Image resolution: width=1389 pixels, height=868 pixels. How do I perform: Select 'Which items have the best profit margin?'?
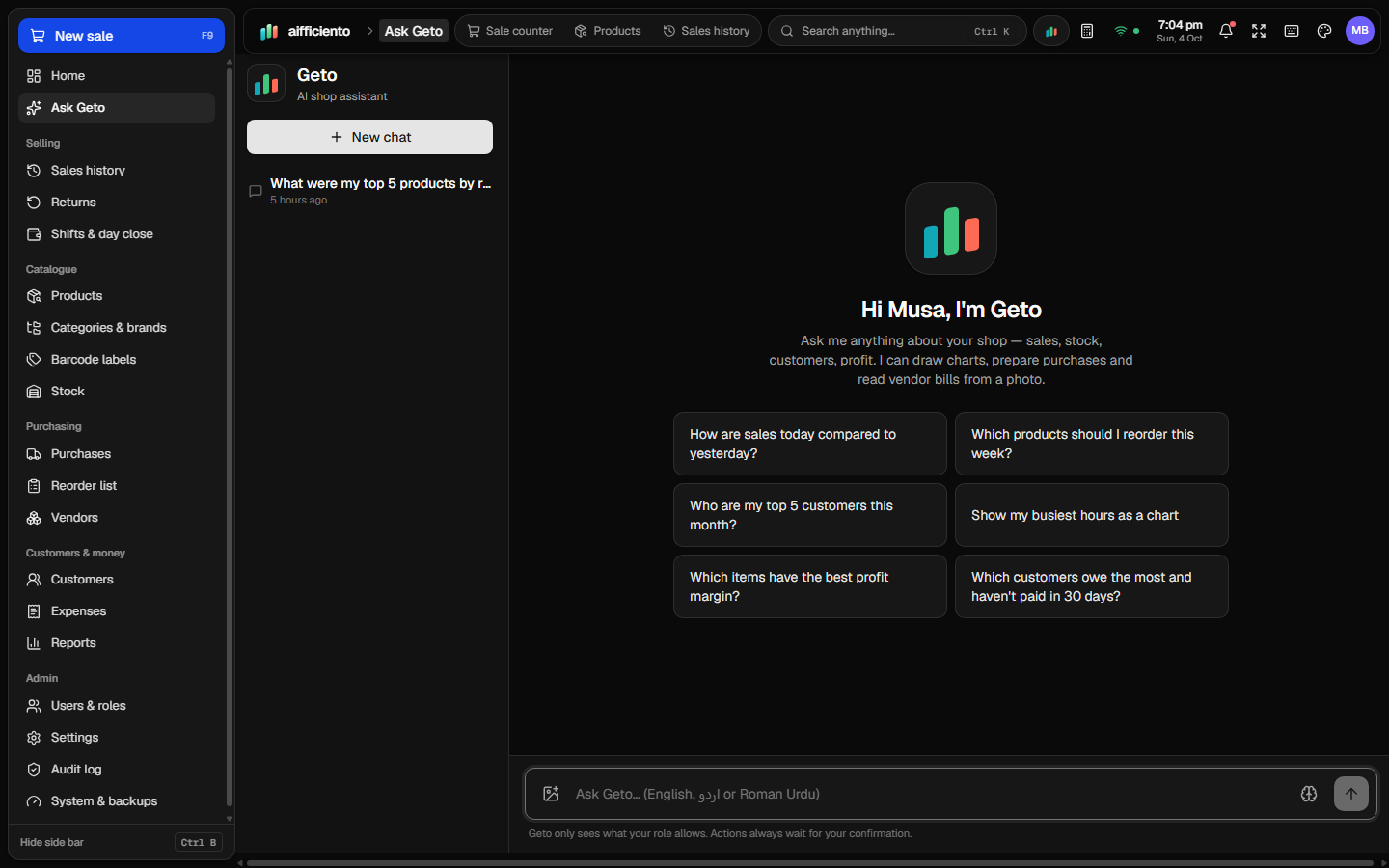[x=810, y=586]
